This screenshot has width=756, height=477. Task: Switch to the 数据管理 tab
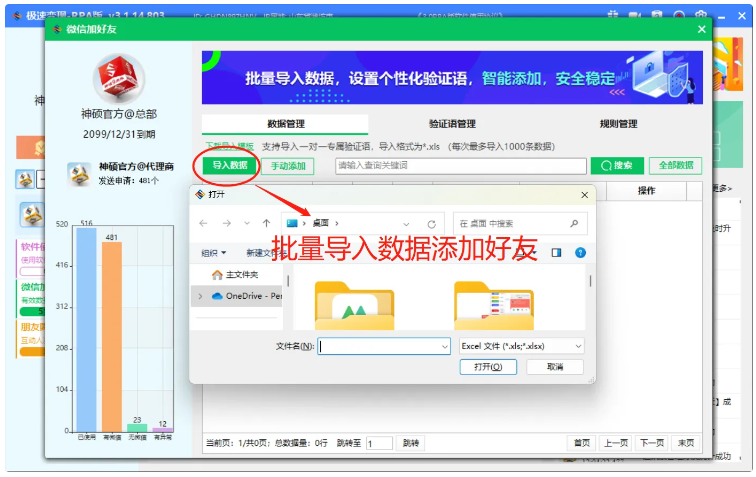click(285, 124)
